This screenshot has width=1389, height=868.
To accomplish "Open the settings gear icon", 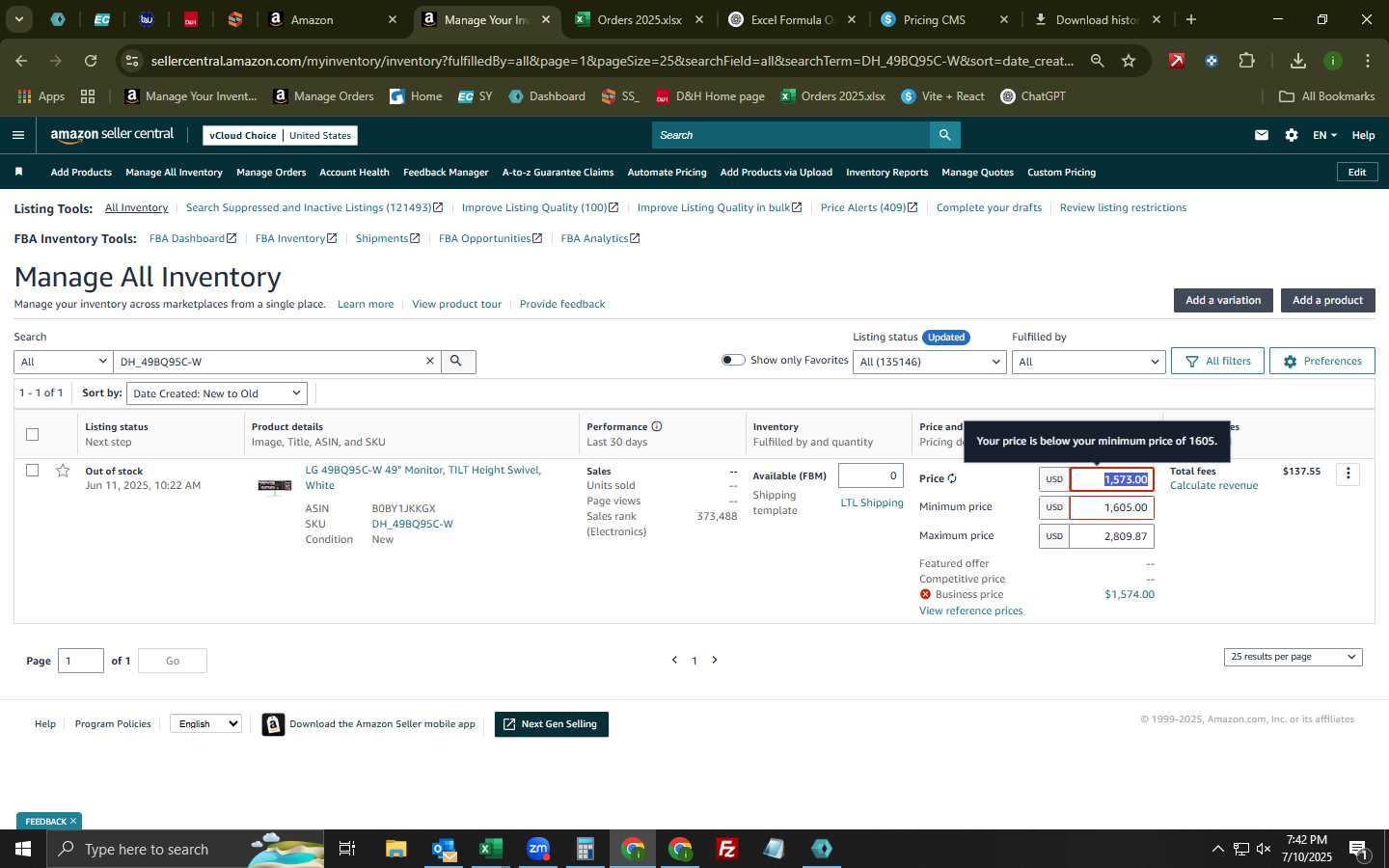I will [x=1292, y=135].
